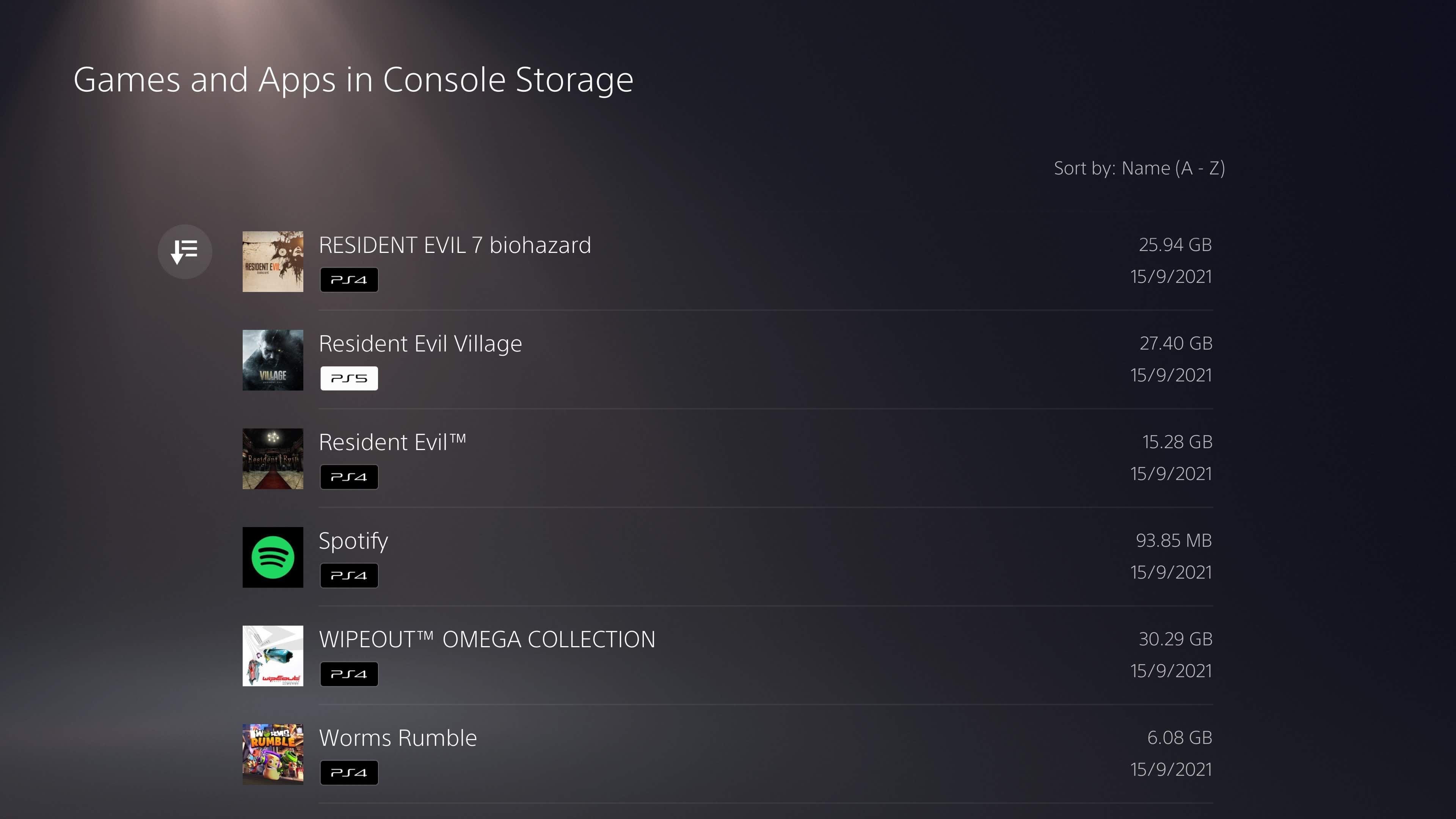
Task: Open WIPEOUT OMEGA COLLECTION storage details
Action: click(x=735, y=656)
